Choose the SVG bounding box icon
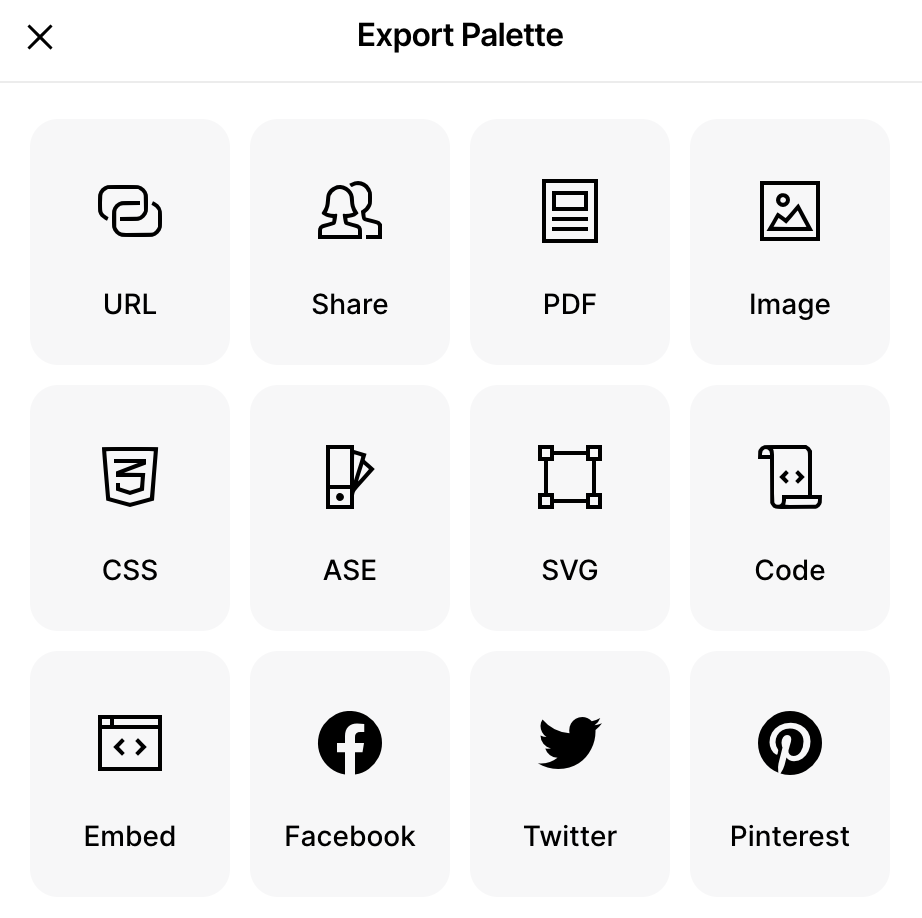 (x=570, y=476)
